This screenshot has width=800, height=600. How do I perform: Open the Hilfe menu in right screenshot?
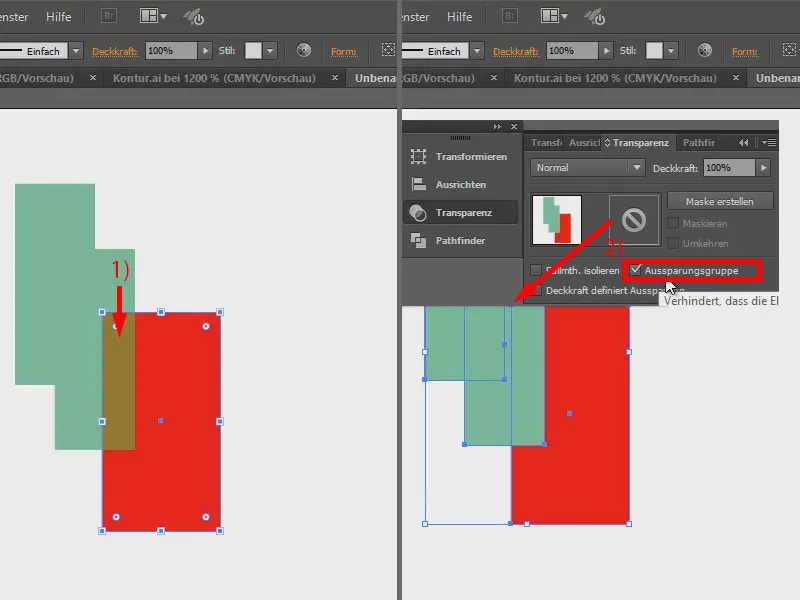[x=460, y=16]
